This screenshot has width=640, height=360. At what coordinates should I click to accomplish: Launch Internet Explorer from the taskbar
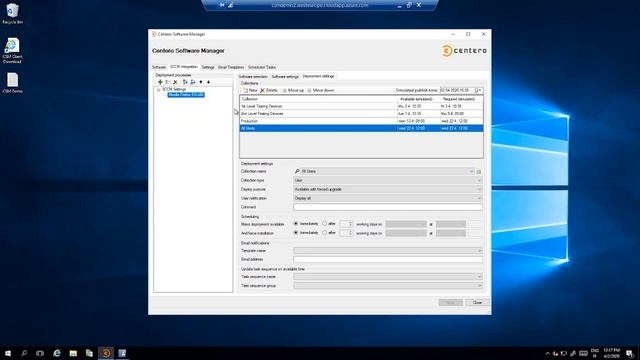[x=57, y=353]
